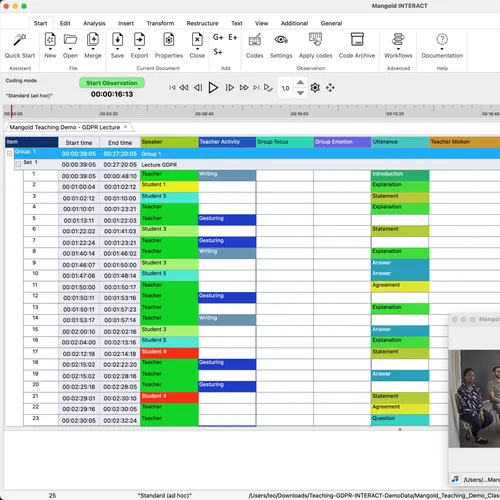The height and width of the screenshot is (500, 500).
Task: Open the Text ribbon tab
Action: click(237, 23)
